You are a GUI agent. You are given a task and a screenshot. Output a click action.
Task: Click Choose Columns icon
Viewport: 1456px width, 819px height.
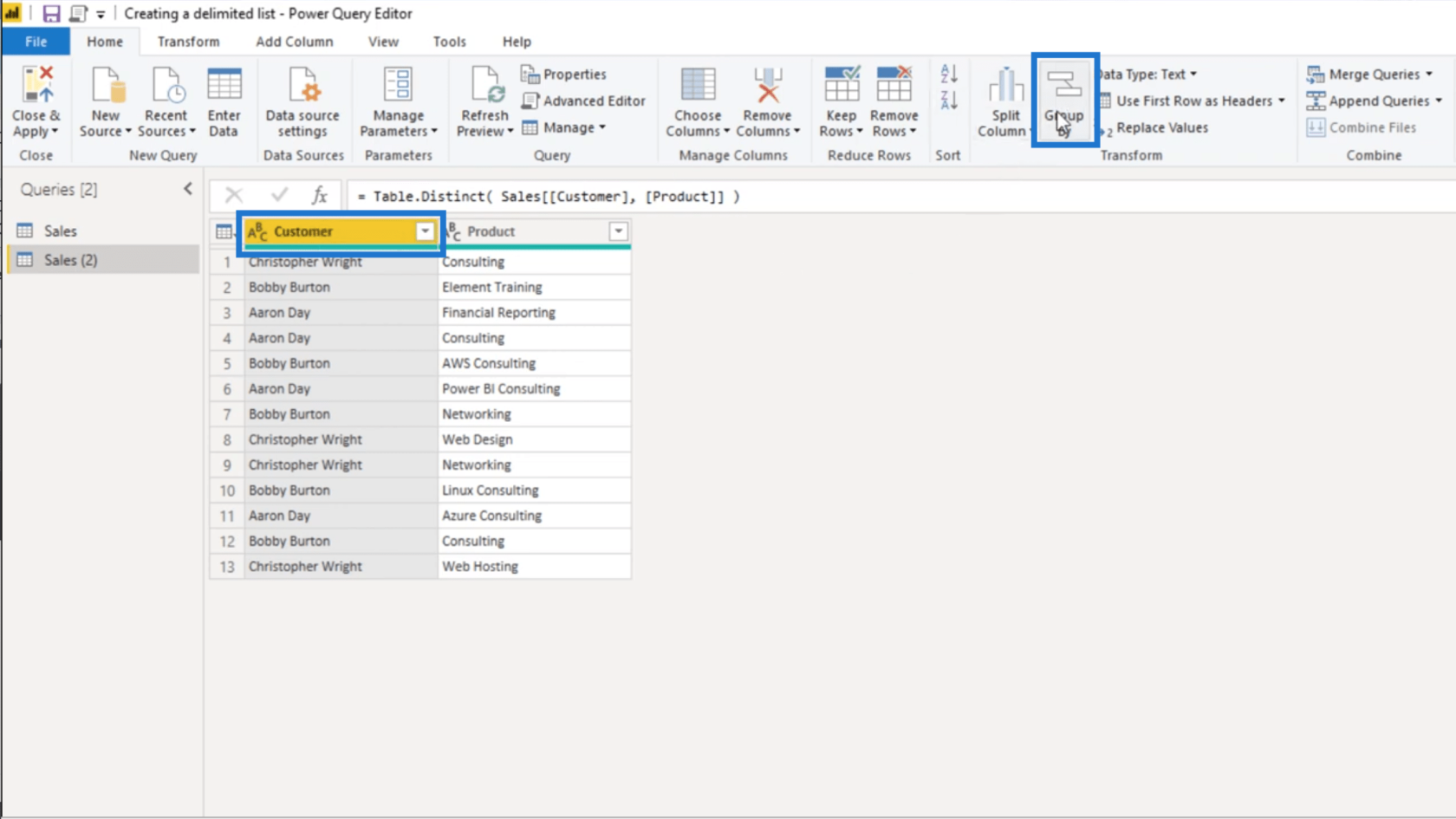[x=698, y=85]
